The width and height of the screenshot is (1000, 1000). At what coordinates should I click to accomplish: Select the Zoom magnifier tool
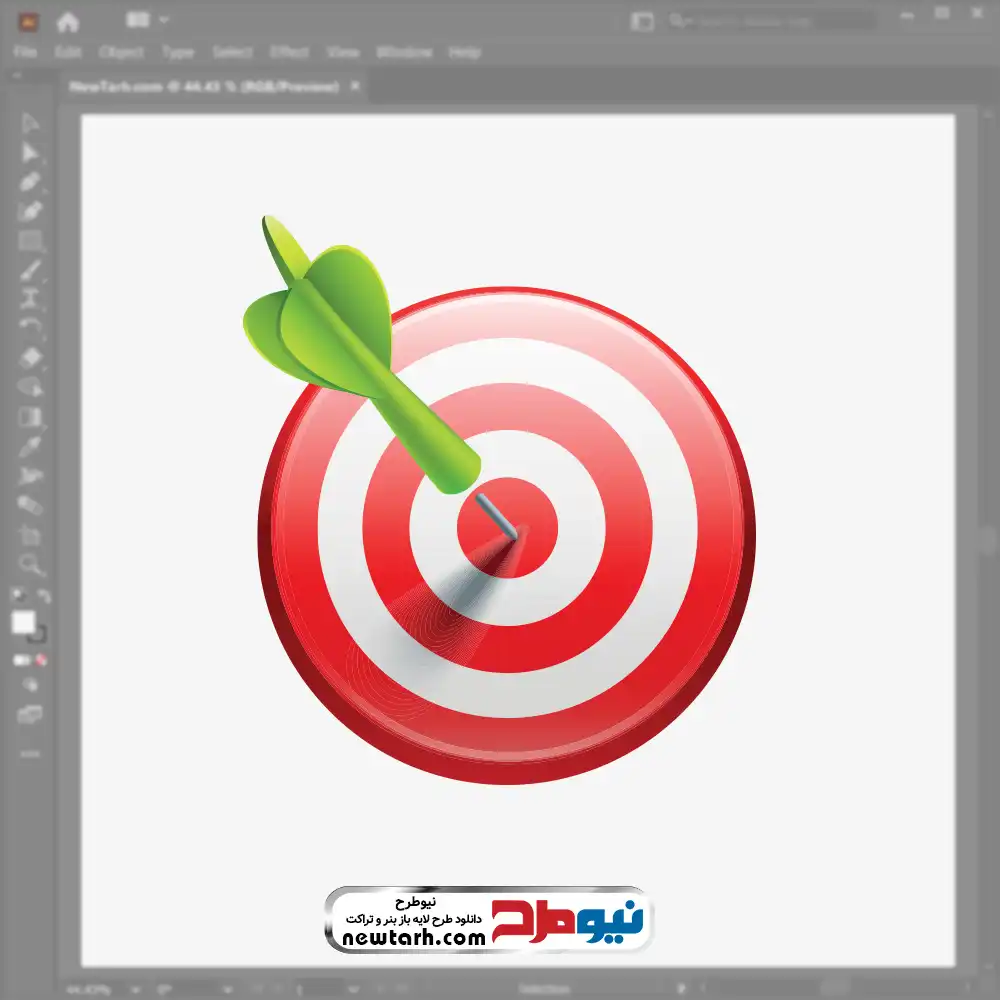point(30,565)
